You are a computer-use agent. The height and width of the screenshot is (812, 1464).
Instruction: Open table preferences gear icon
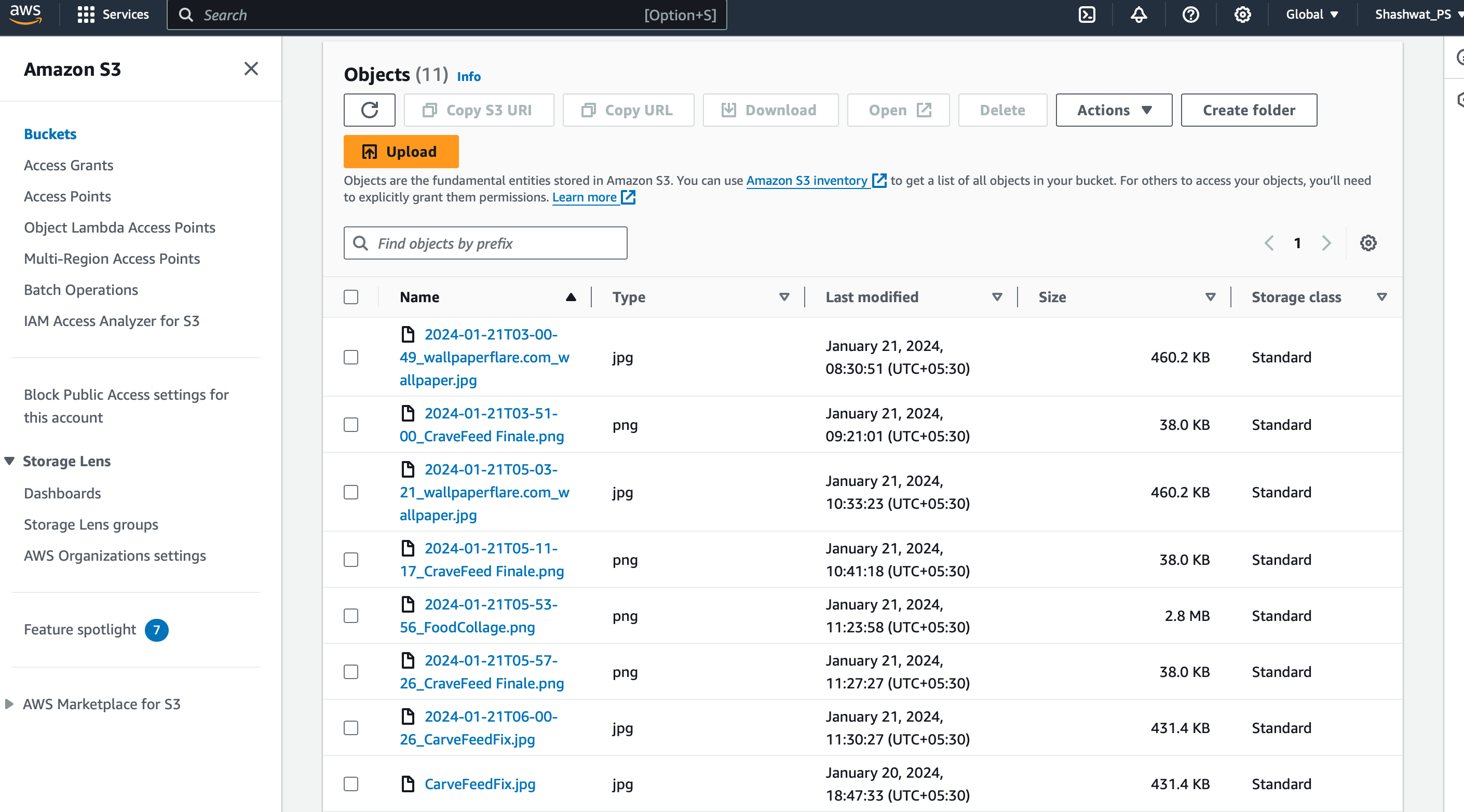pyautogui.click(x=1368, y=243)
